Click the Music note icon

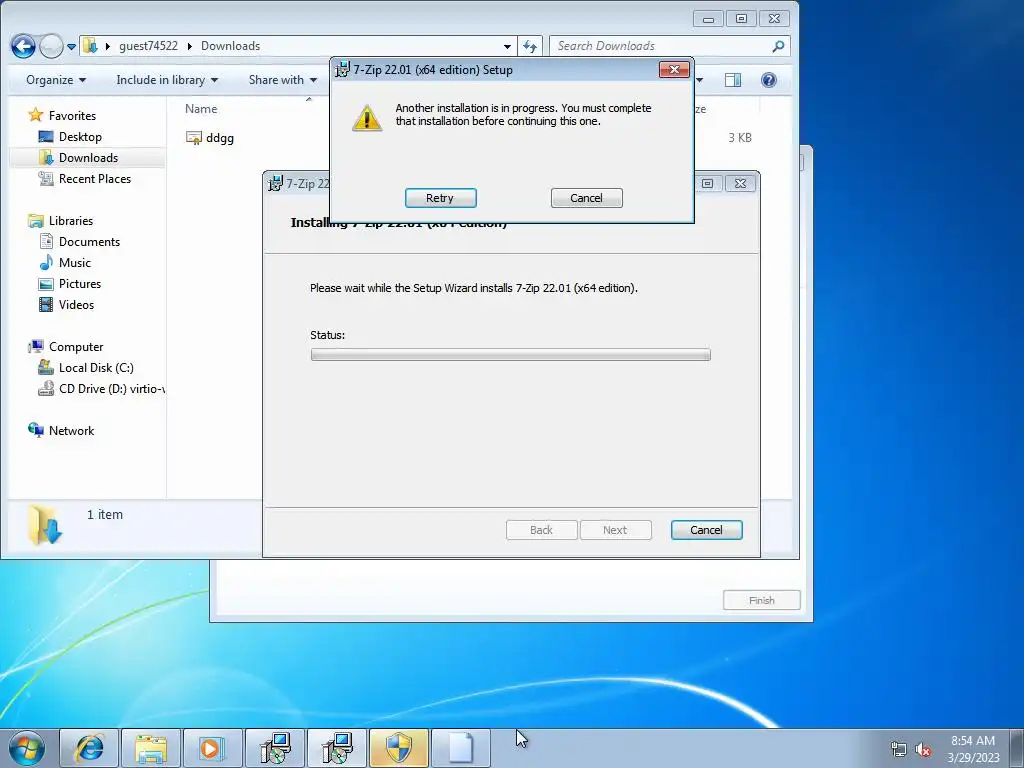46,263
